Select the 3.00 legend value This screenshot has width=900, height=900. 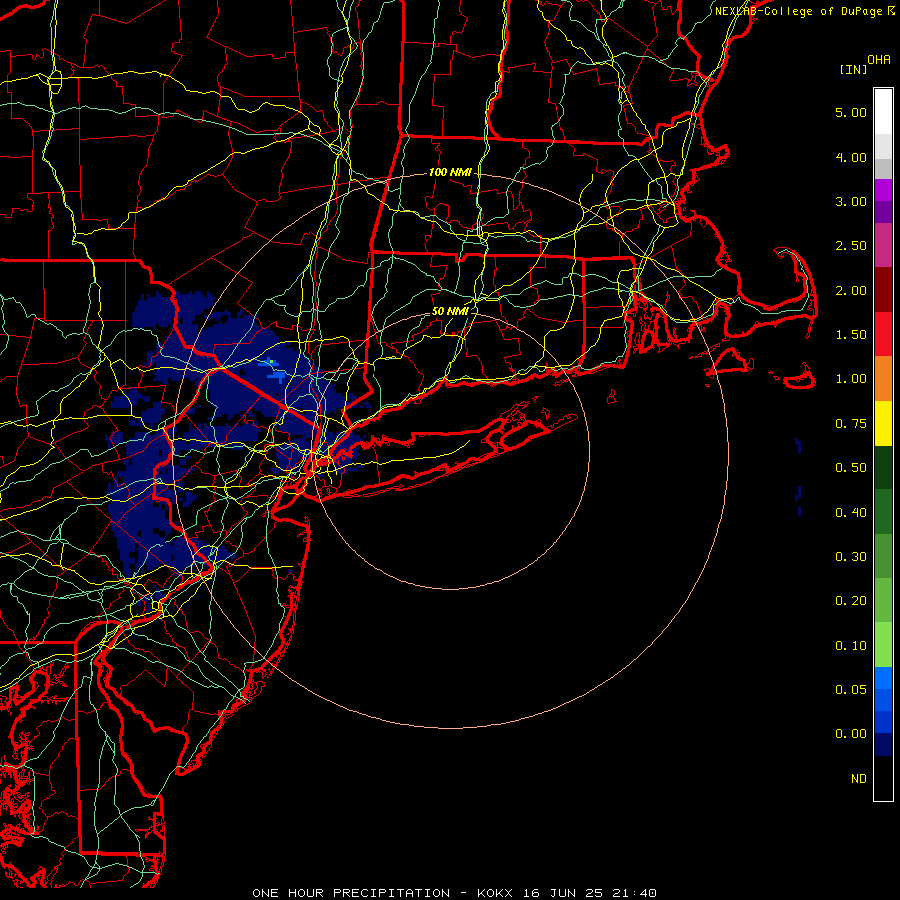click(x=851, y=201)
